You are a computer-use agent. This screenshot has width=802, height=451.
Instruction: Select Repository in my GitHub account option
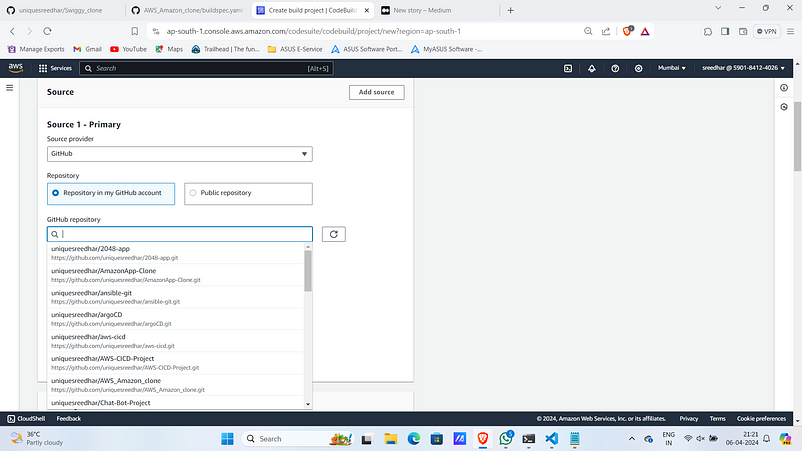point(110,194)
